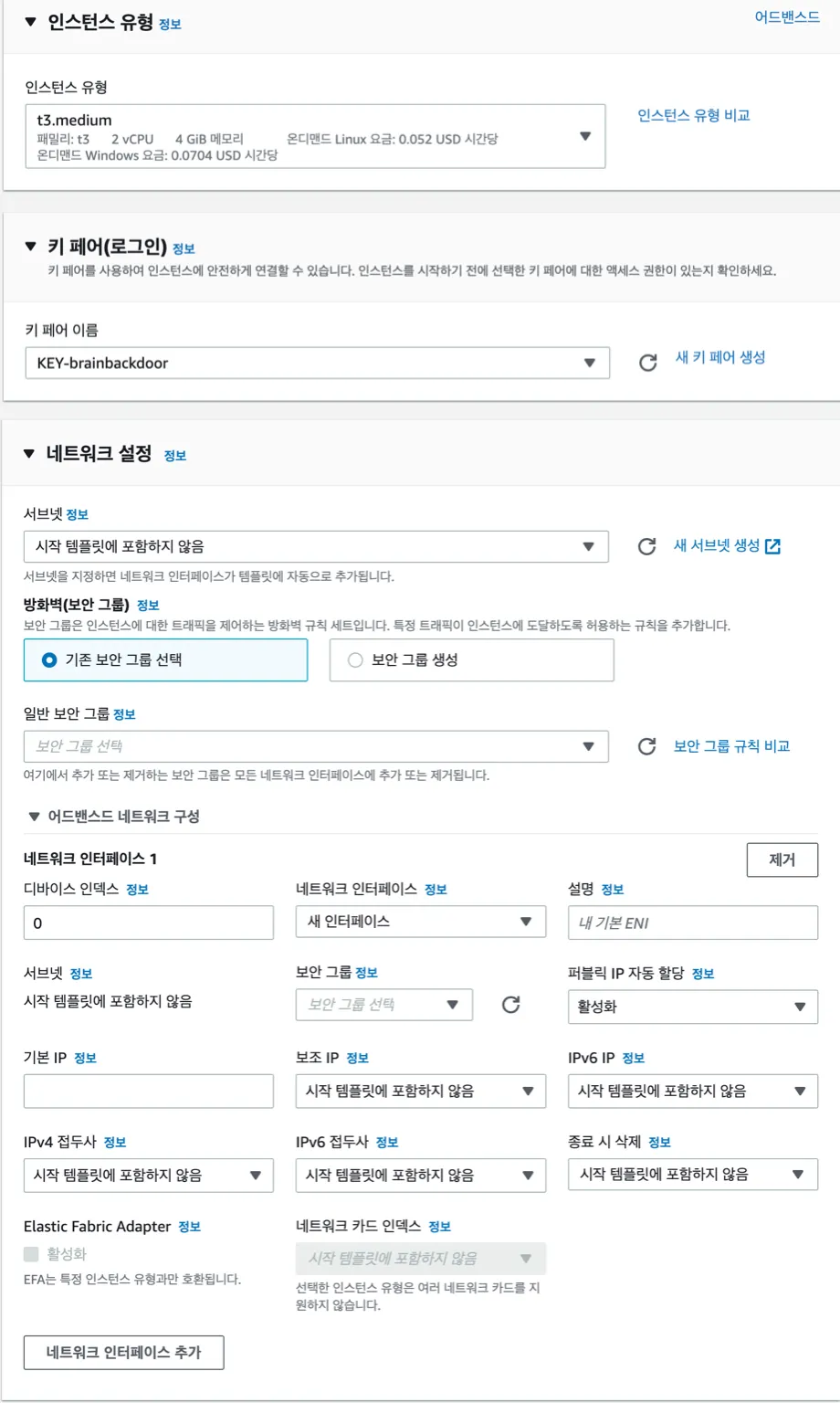
Task: Collapse the 네트워크 설정 section
Action: [29, 454]
